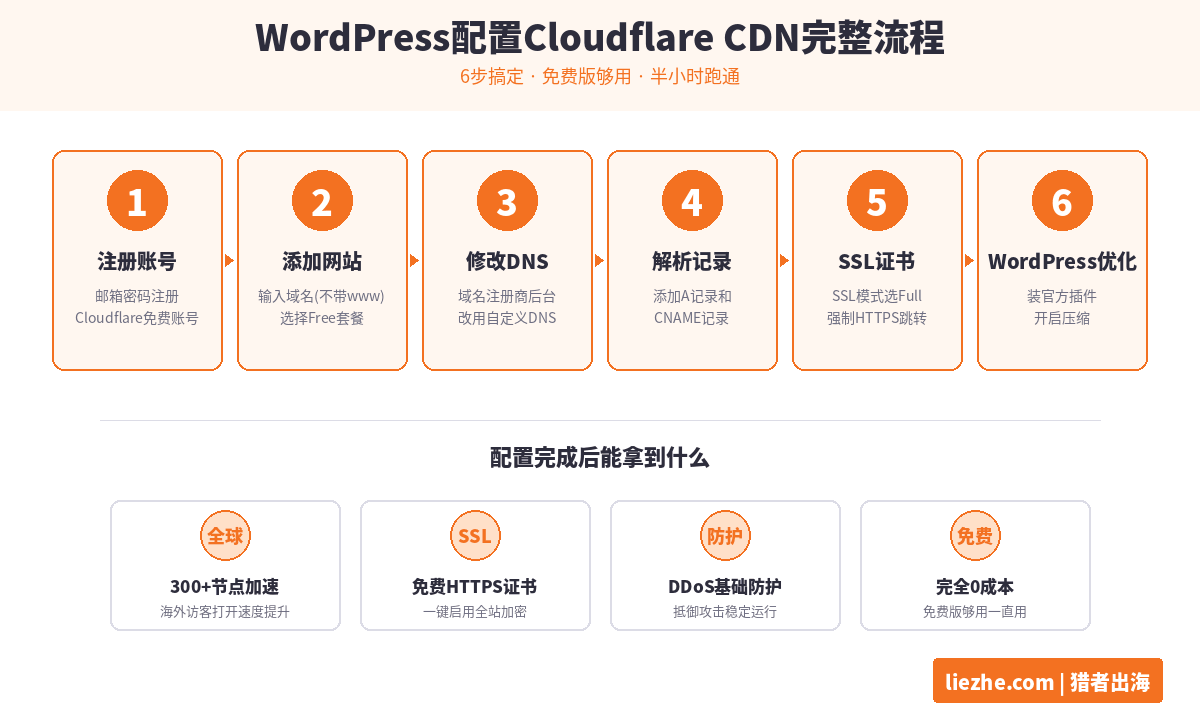Click the orange step 2 circle
The width and height of the screenshot is (1200, 720).
pyautogui.click(x=322, y=201)
